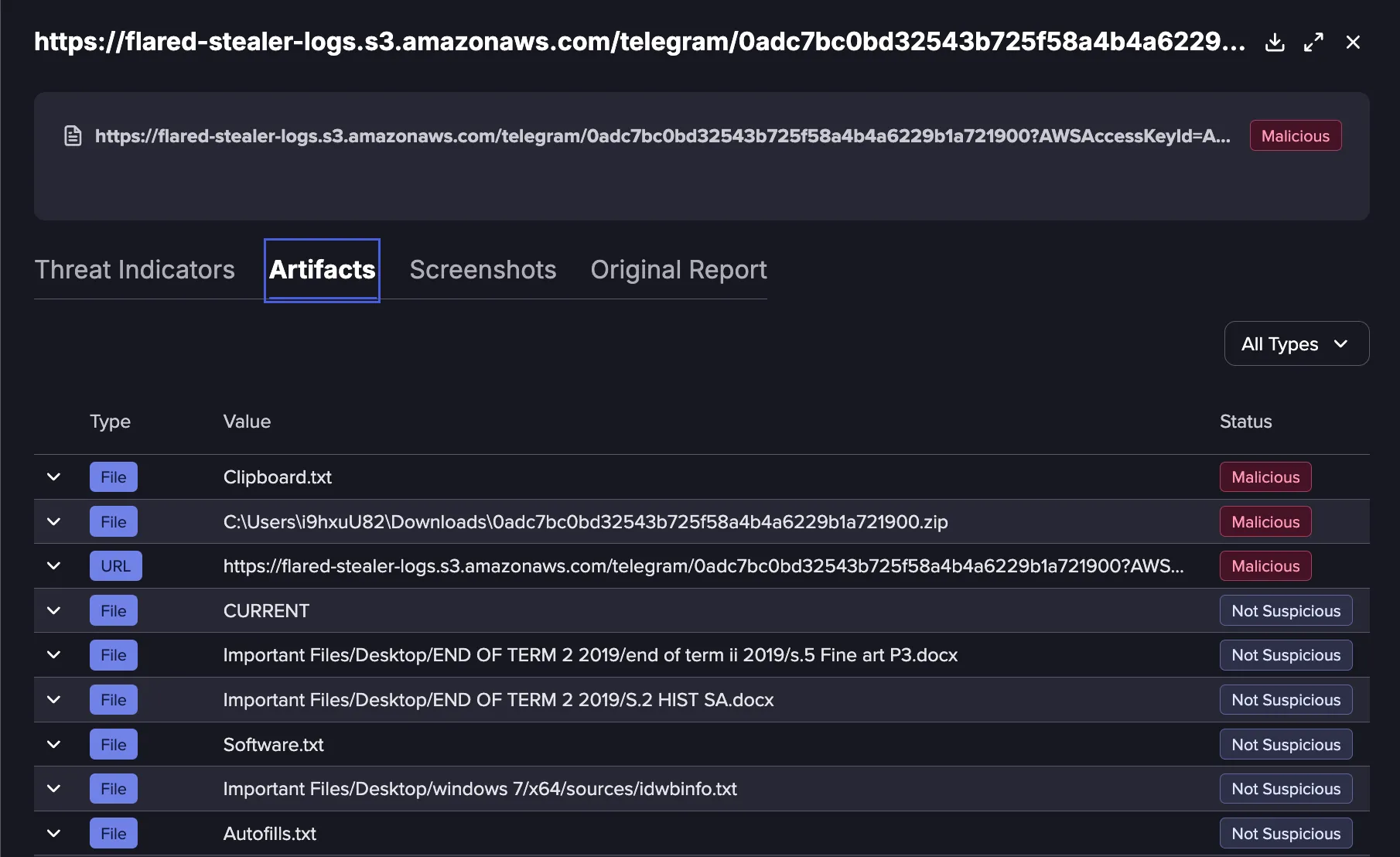The width and height of the screenshot is (1400, 857).
Task: Click the URL type tag
Action: [116, 566]
